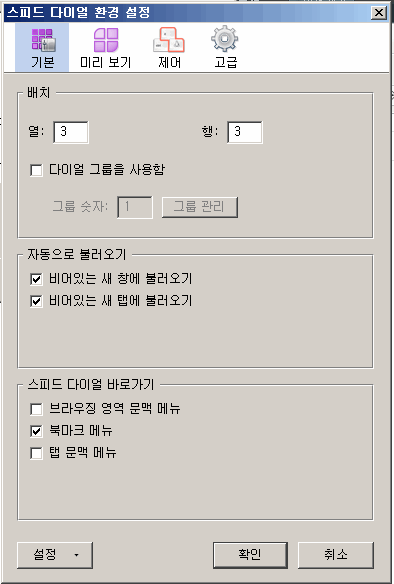Uncheck 비어있는 새 창에 불러오기
This screenshot has width=394, height=584.
[36, 279]
